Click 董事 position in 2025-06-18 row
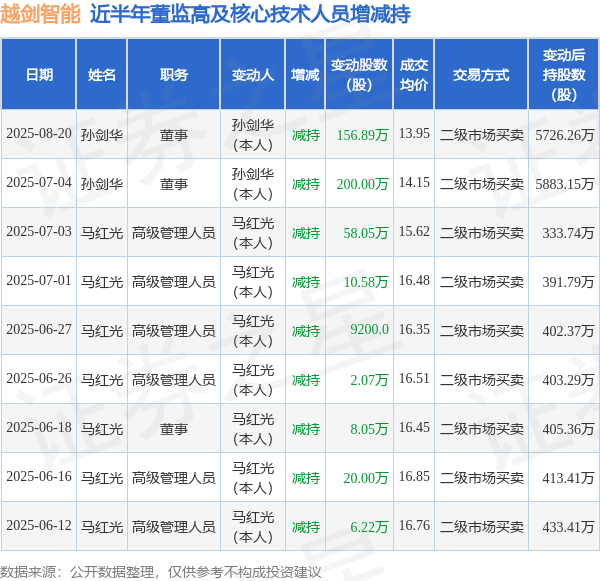Screen dimensions: 600x581 pyautogui.click(x=174, y=429)
